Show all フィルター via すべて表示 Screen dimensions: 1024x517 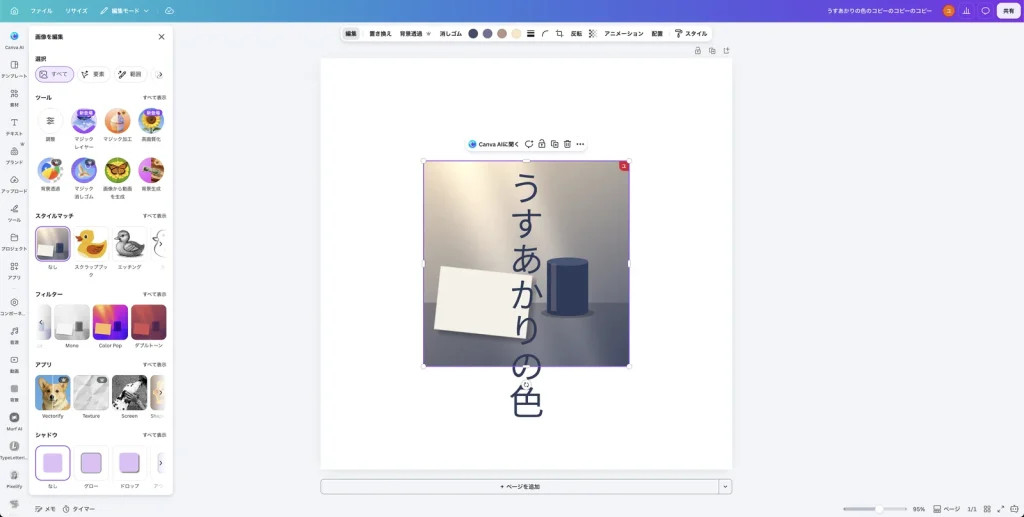tap(154, 294)
